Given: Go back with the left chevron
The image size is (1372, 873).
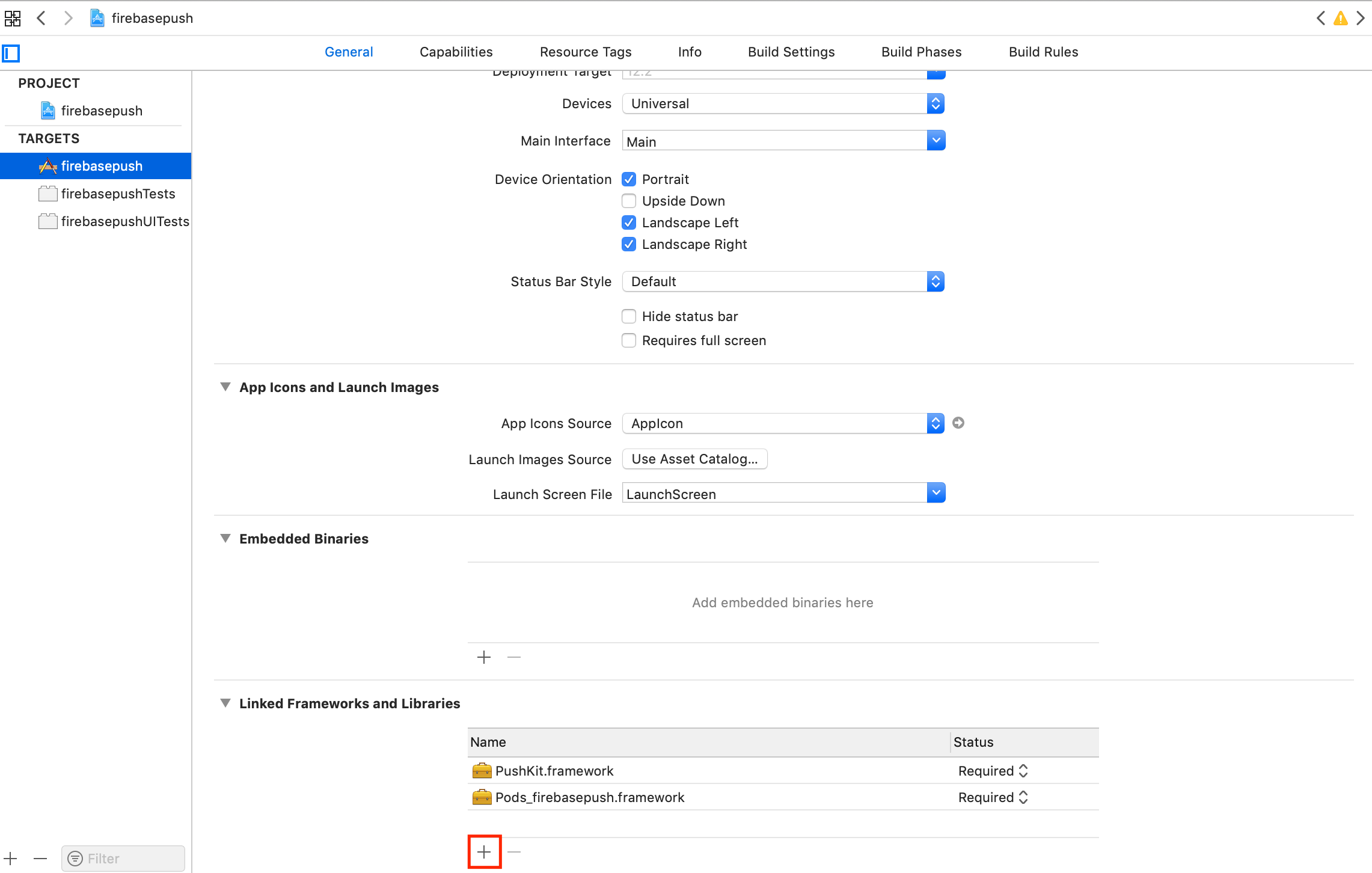Looking at the screenshot, I should [x=41, y=18].
